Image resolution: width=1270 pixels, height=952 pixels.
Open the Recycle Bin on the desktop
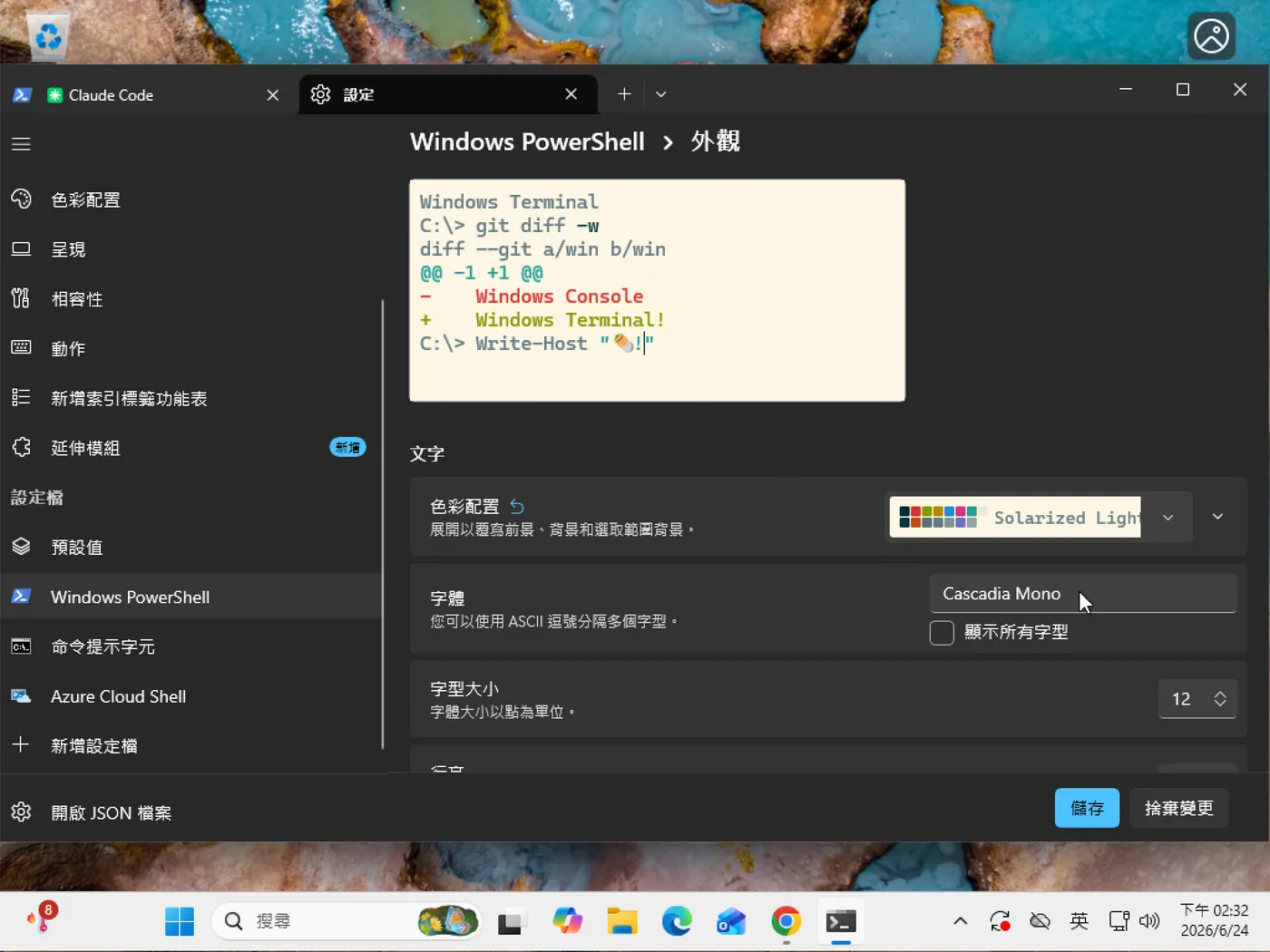pyautogui.click(x=47, y=34)
